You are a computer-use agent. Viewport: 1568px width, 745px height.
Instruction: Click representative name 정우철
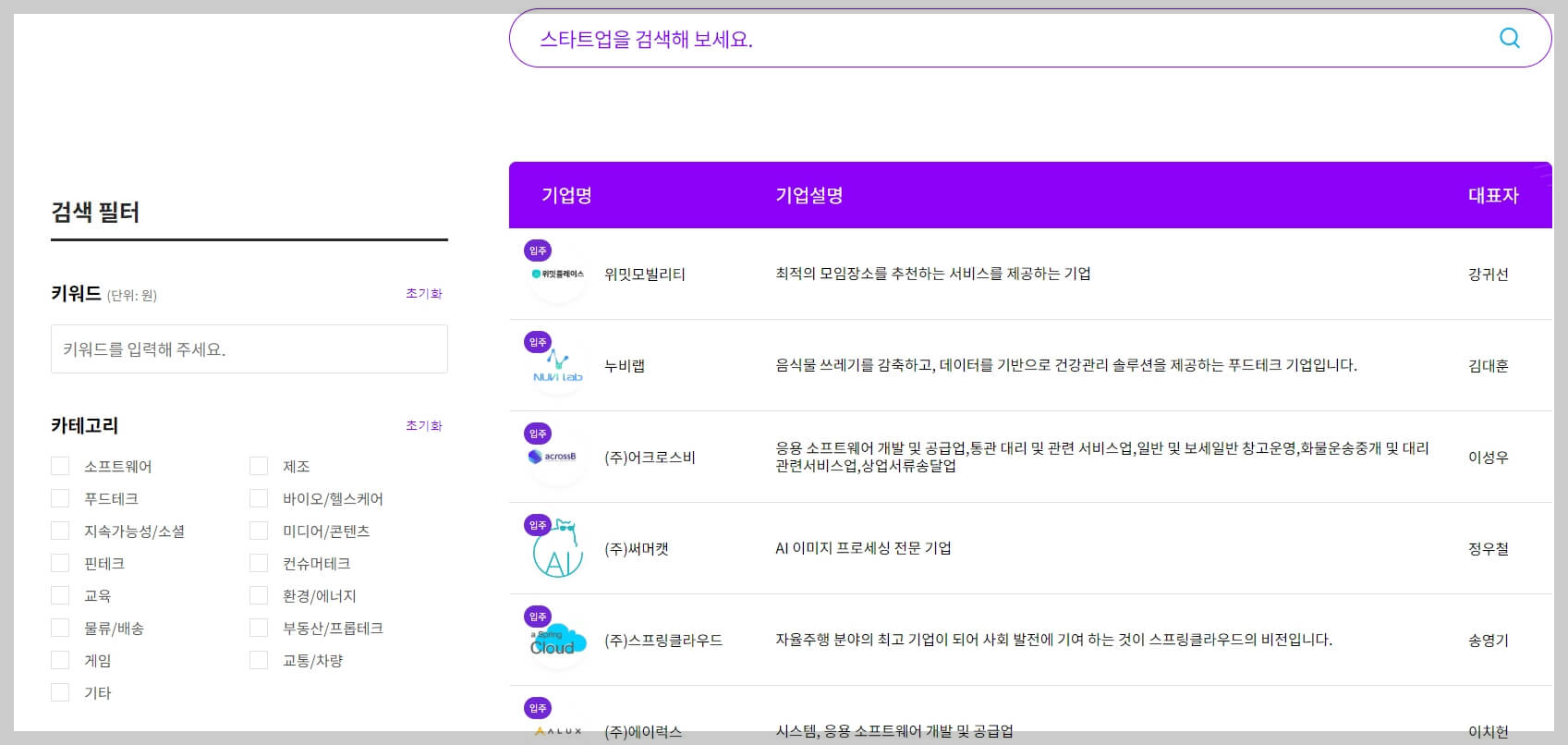pyautogui.click(x=1489, y=548)
